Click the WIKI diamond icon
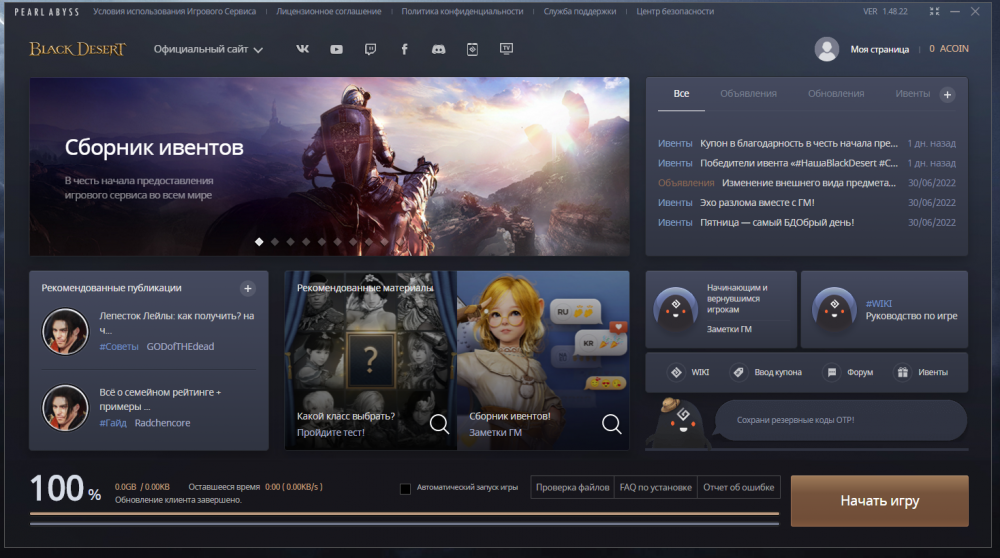 click(x=676, y=372)
